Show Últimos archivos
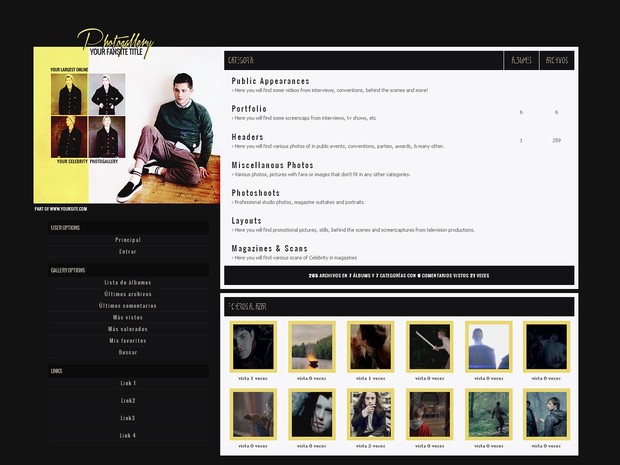This screenshot has width=620, height=465. 128,294
